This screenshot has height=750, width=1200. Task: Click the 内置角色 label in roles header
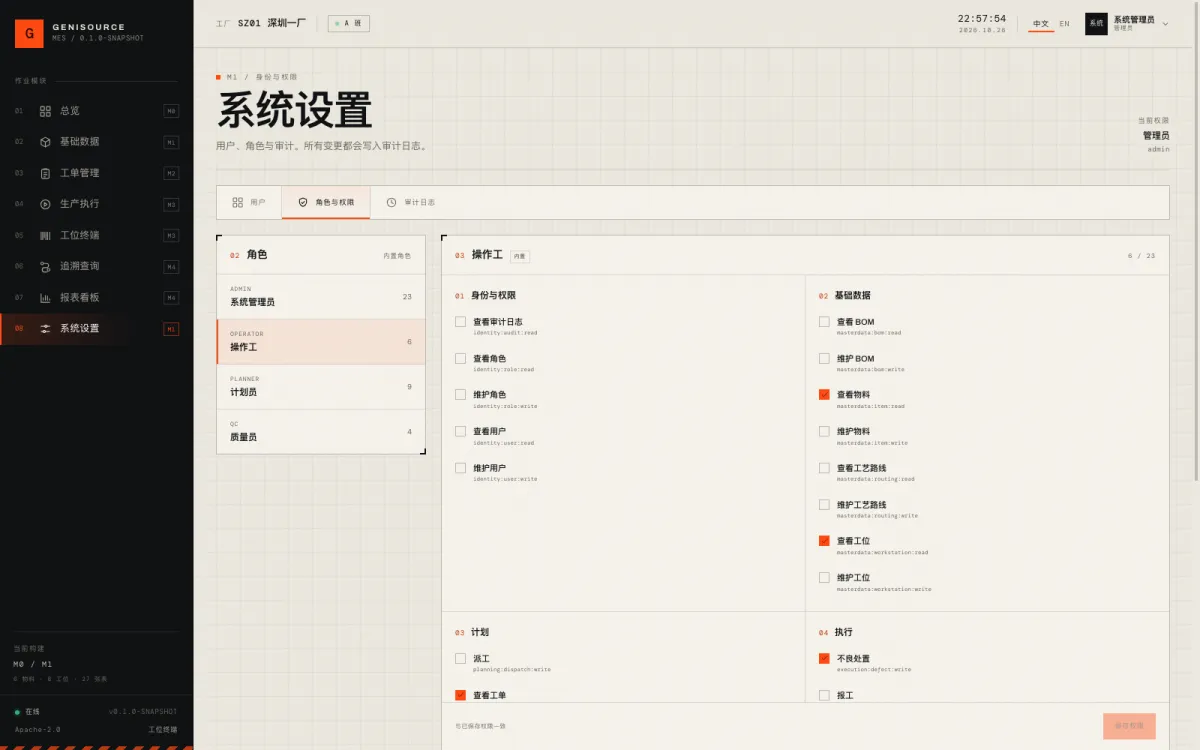coord(397,256)
